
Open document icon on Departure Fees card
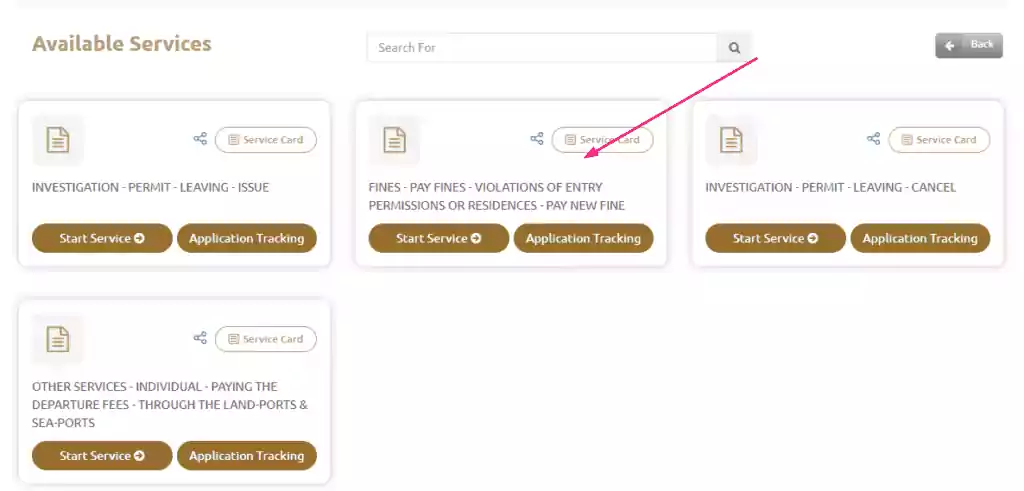pos(57,340)
